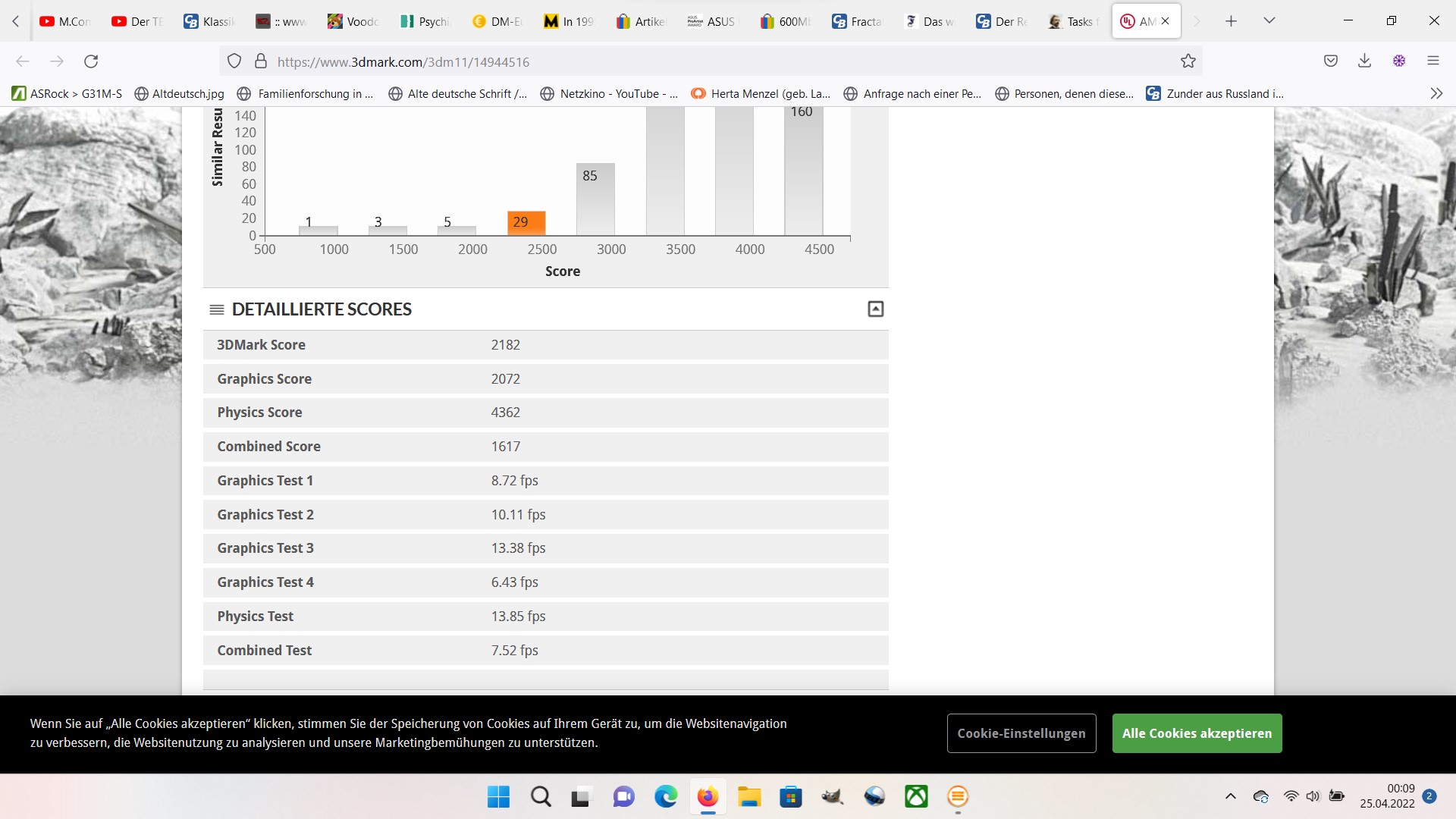Bookmark this page with the star icon

pos(1188,61)
